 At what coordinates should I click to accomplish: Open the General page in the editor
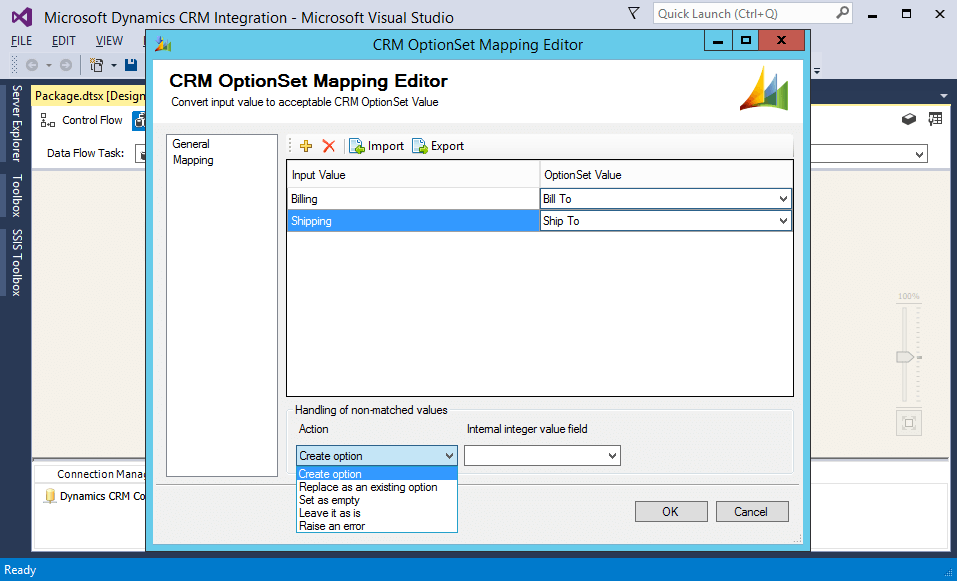click(190, 144)
